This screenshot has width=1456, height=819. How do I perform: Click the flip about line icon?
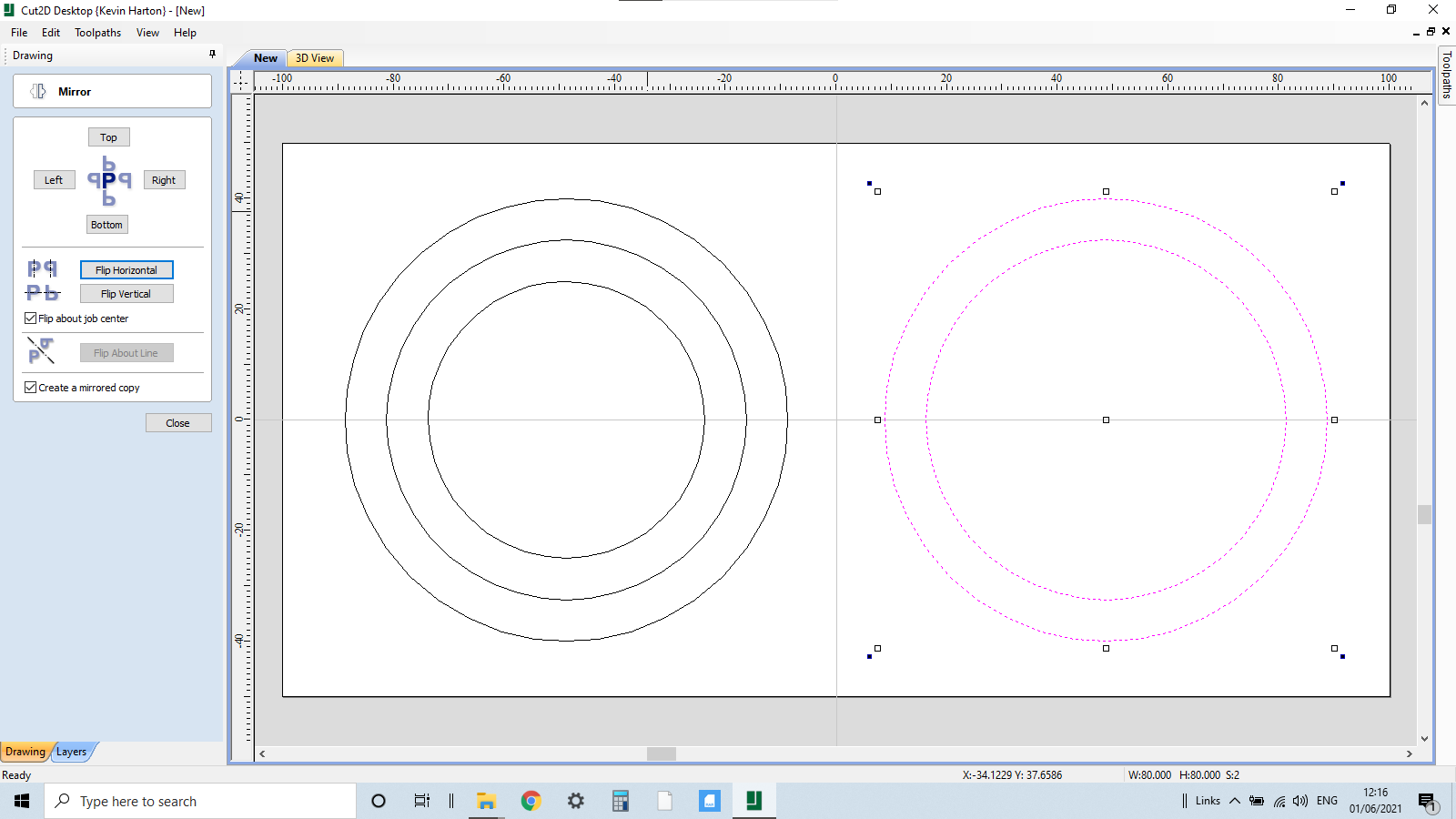[41, 350]
